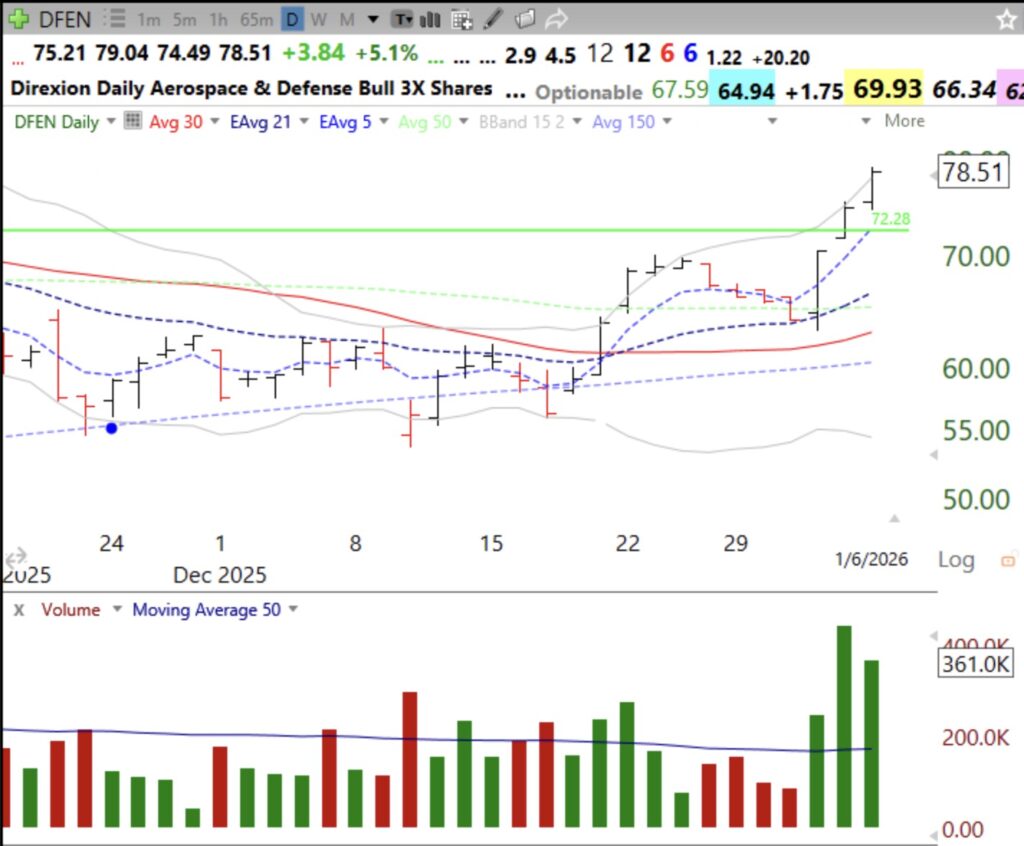Click the 361.0K volume value label
The width and height of the screenshot is (1024, 846).
[976, 664]
